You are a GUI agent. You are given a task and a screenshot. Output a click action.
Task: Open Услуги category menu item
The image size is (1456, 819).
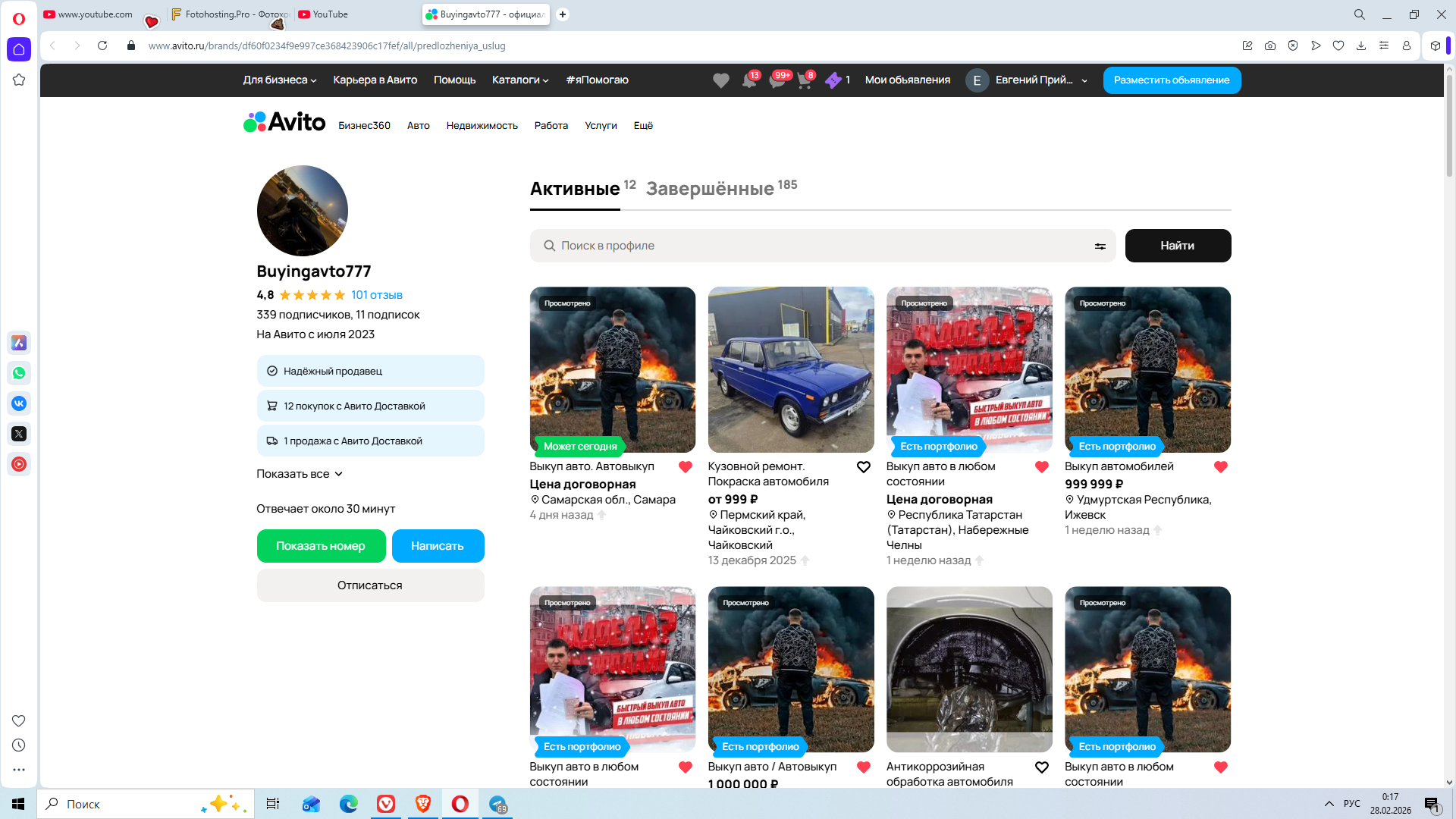click(x=601, y=126)
